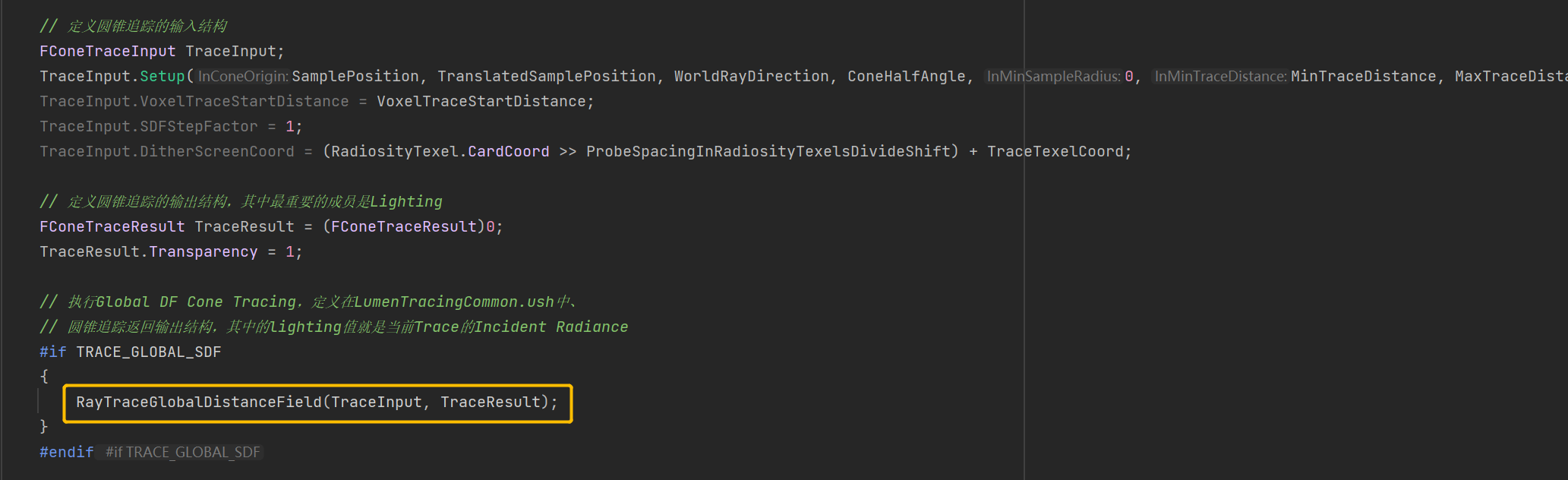Place cursor on TranslatedSamplePosition argument
This screenshot has height=480, width=1568.
point(546,76)
